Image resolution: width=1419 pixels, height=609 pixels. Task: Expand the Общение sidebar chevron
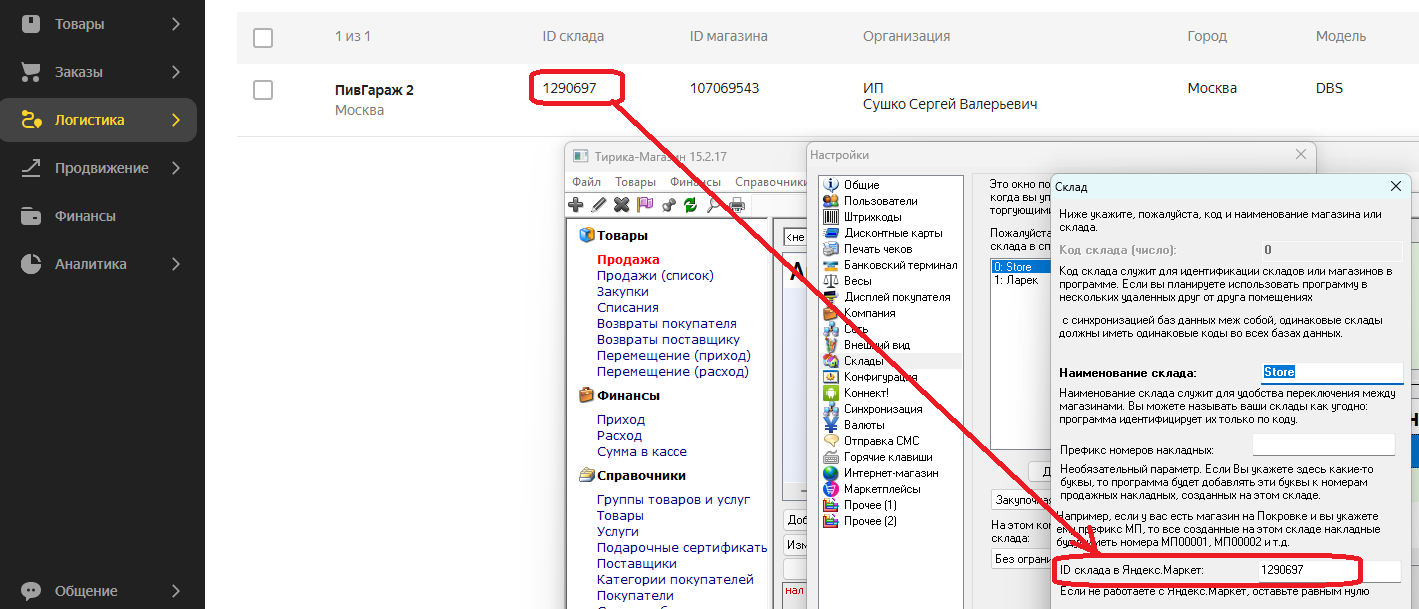tap(176, 591)
